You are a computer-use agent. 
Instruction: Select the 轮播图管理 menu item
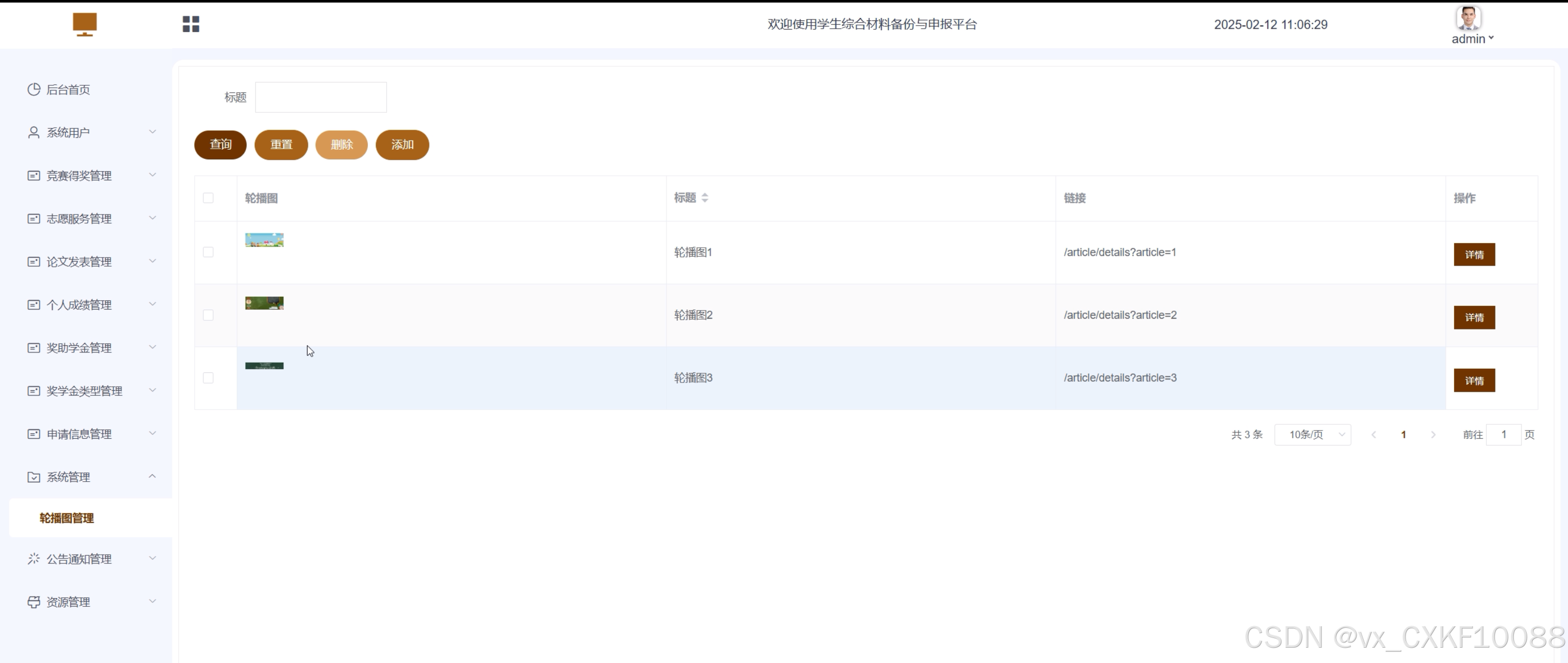(x=67, y=518)
